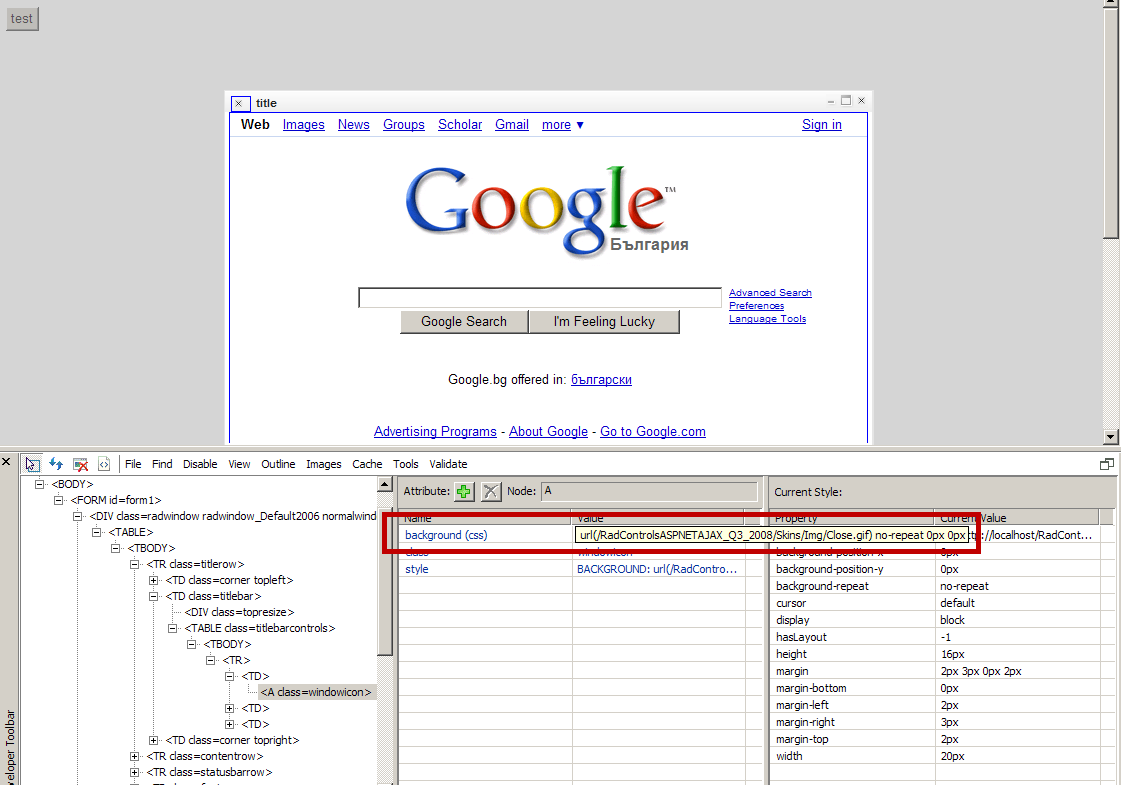Close the developer toolbar panel

tap(6, 462)
